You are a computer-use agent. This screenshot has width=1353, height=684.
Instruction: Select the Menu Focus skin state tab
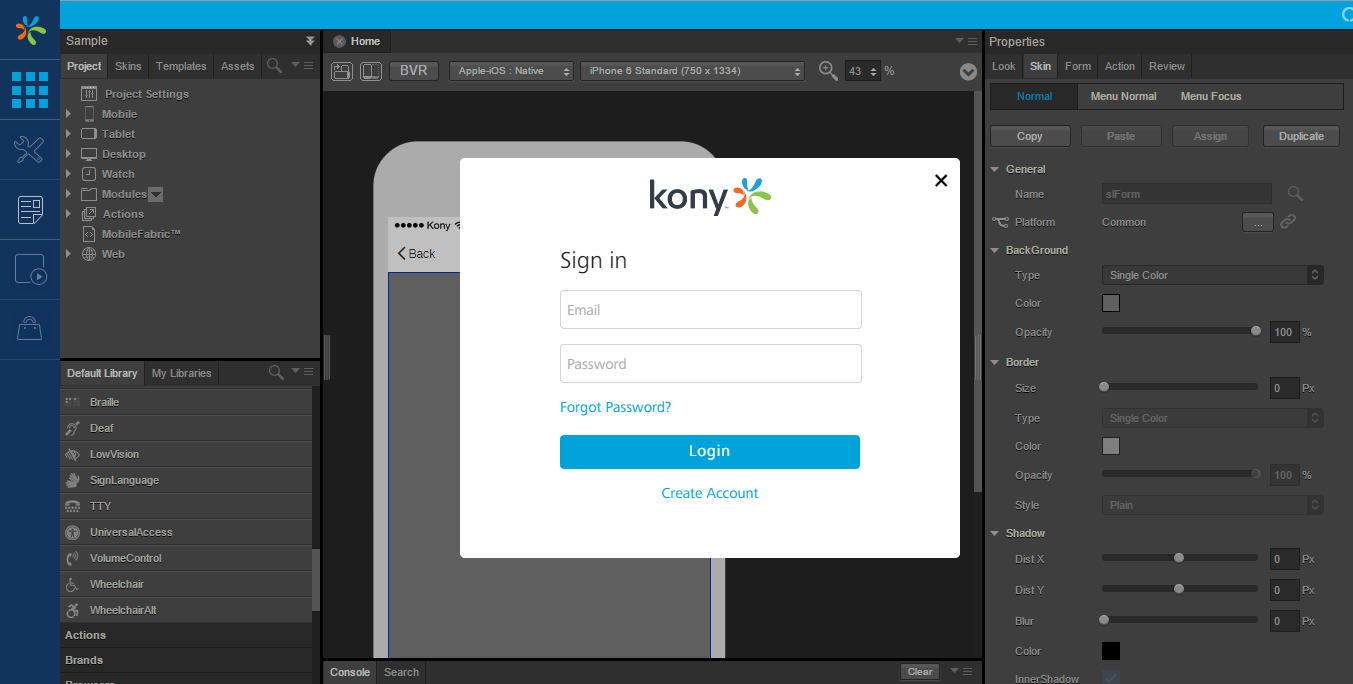[x=1211, y=96]
